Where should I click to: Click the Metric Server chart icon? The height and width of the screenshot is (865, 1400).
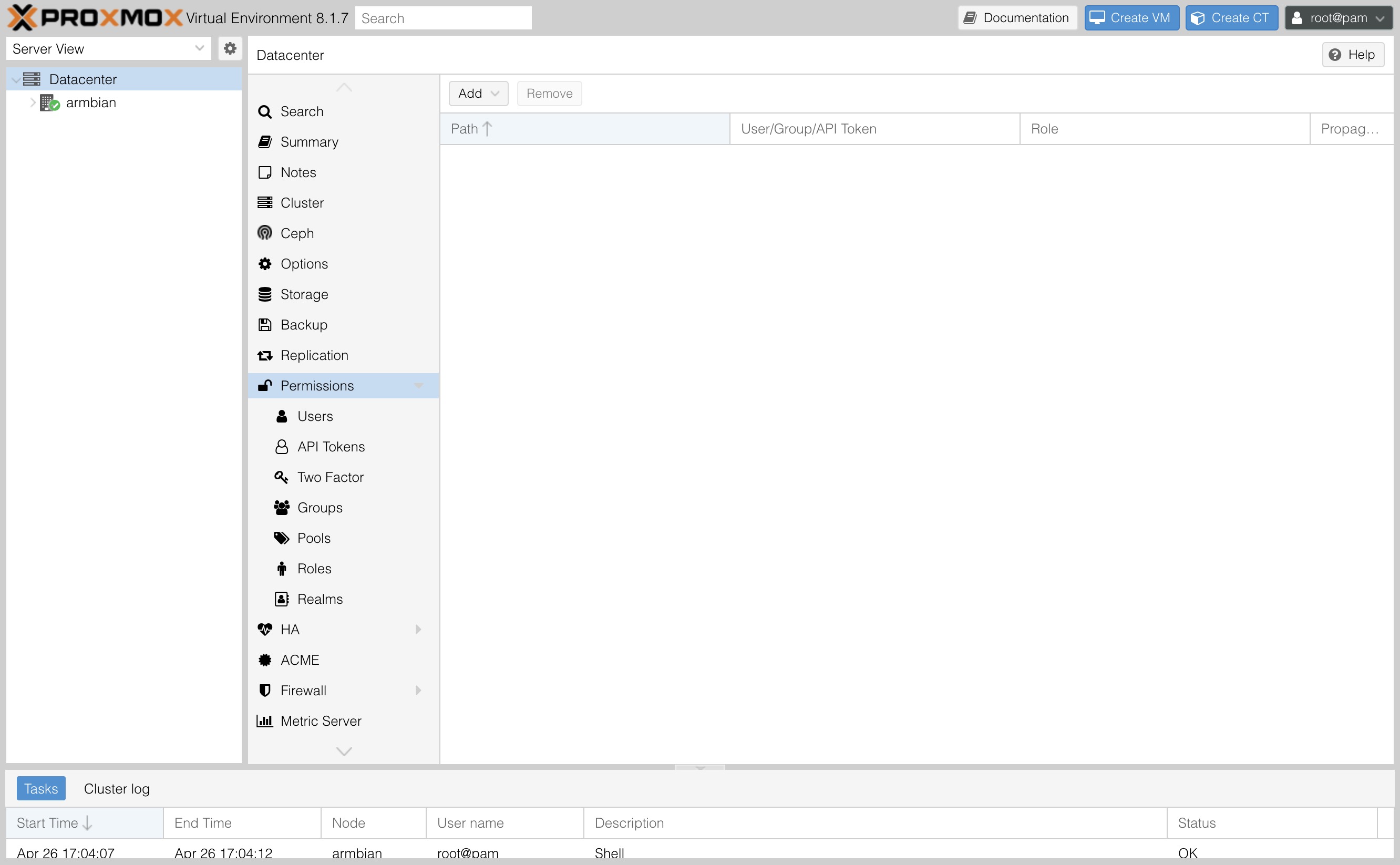coord(265,721)
